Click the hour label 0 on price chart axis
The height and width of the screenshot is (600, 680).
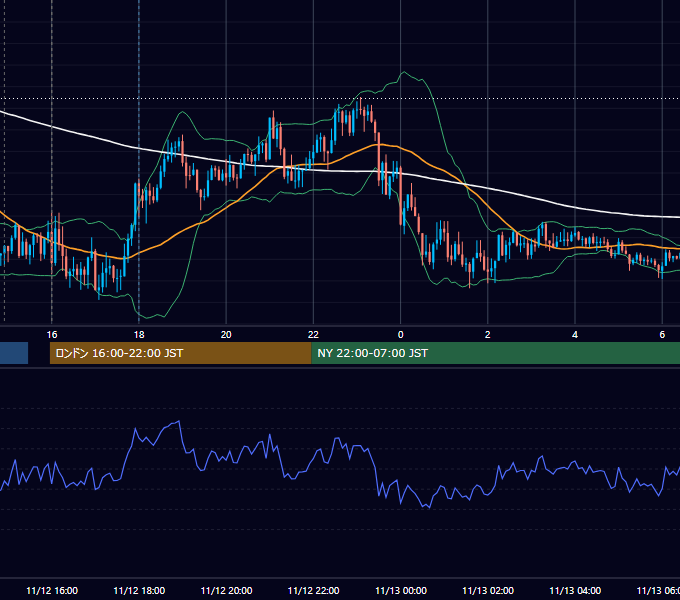point(400,335)
